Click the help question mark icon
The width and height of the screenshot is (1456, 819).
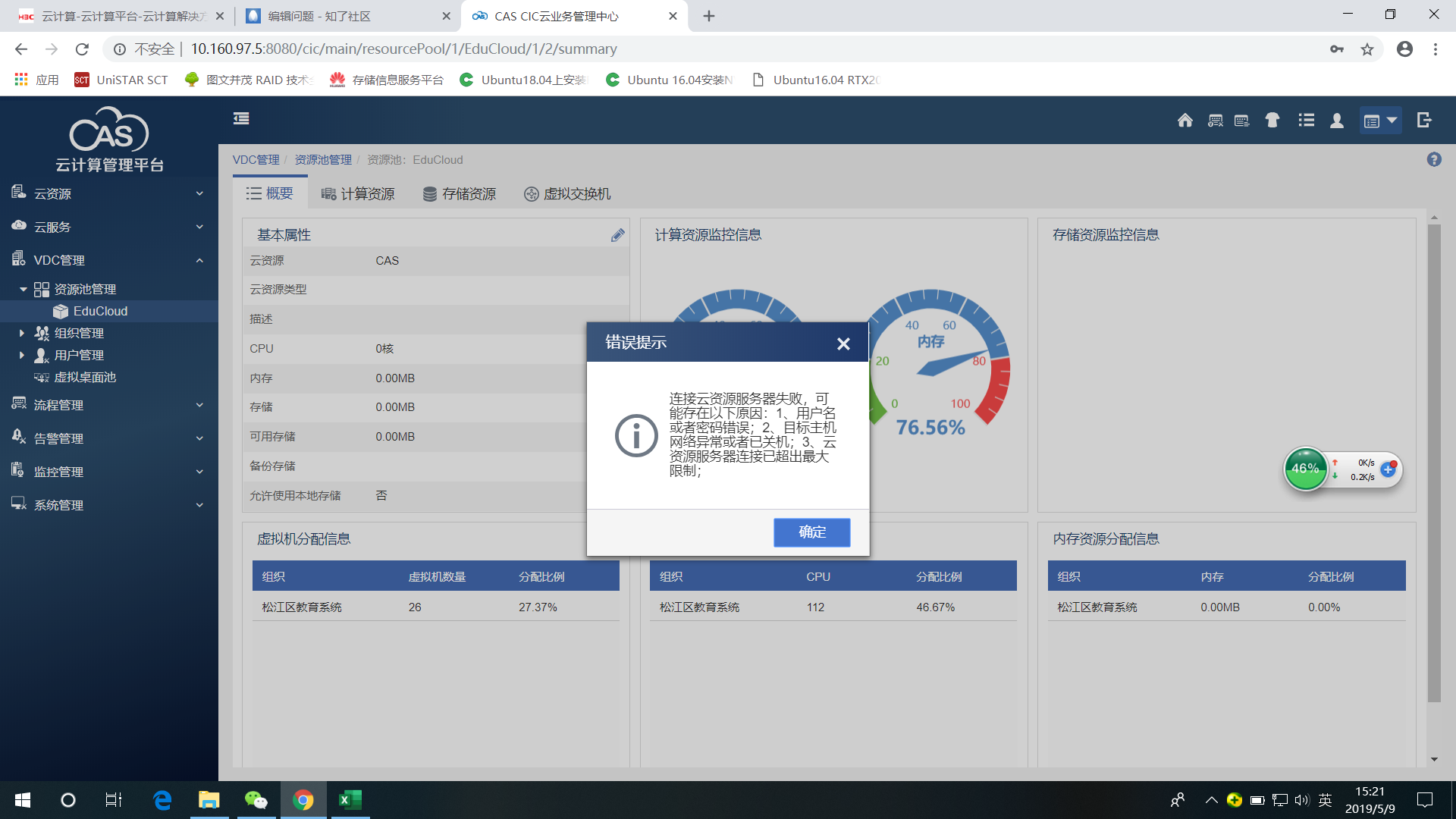pyautogui.click(x=1433, y=159)
